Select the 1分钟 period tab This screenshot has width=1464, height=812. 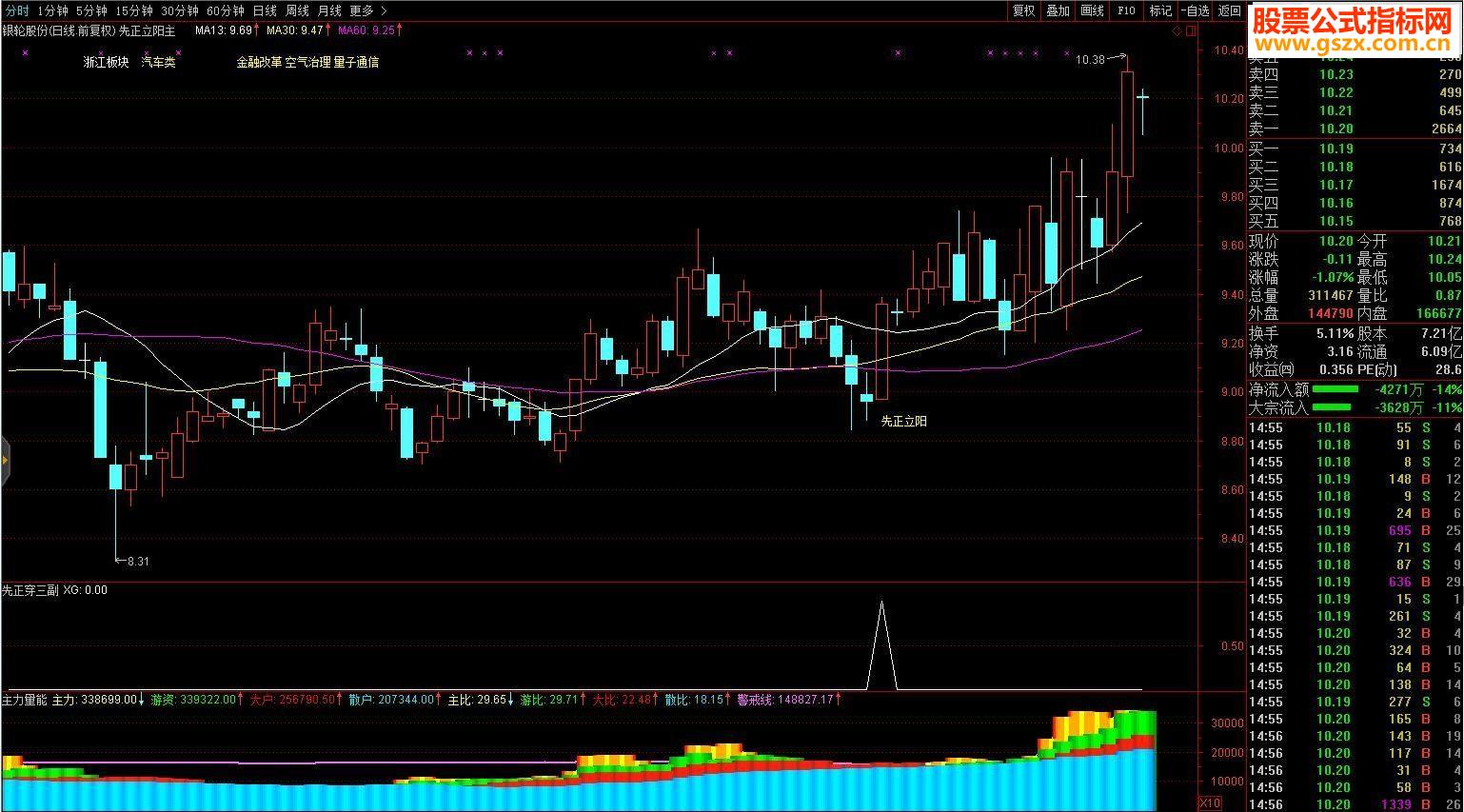(52, 10)
